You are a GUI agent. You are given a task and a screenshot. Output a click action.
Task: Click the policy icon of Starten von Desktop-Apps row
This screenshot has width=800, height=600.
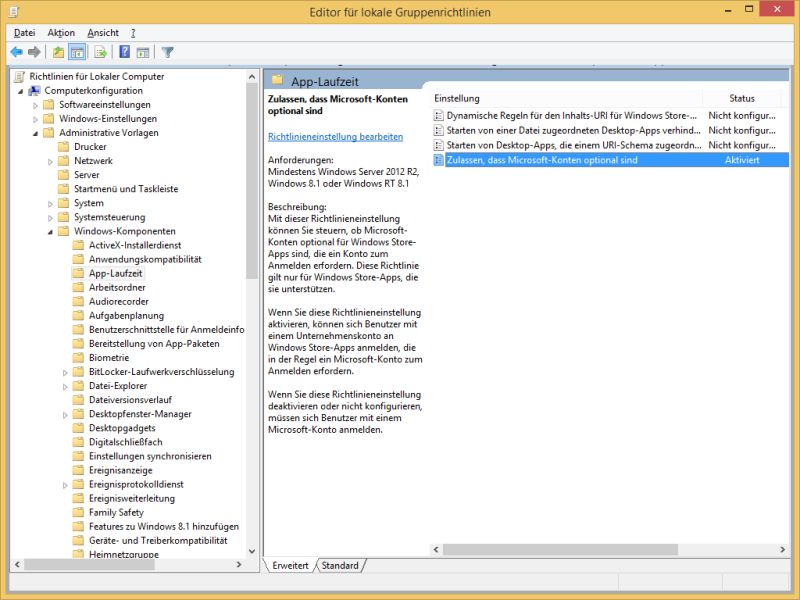pyautogui.click(x=438, y=145)
